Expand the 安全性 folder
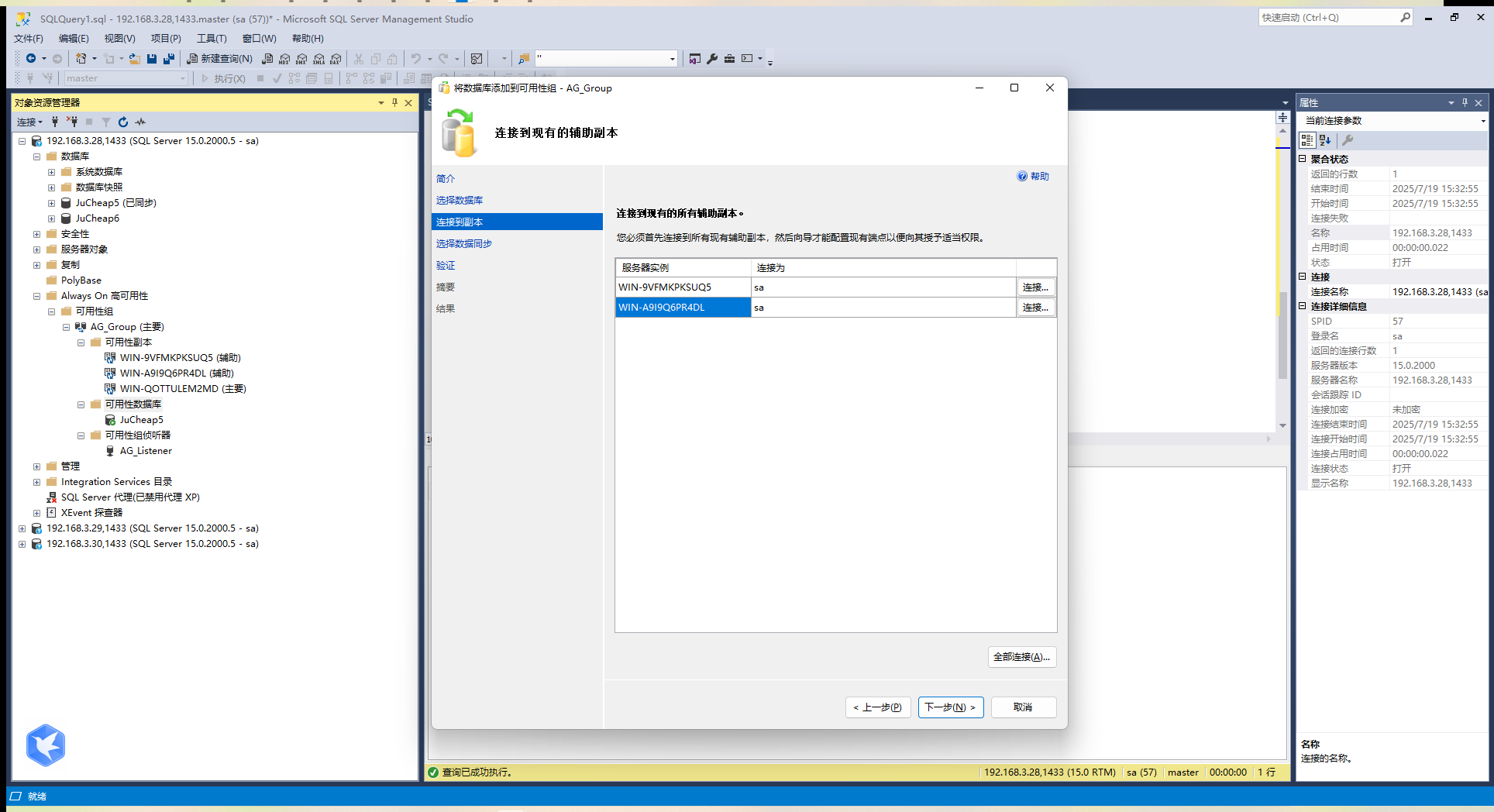 click(x=36, y=234)
